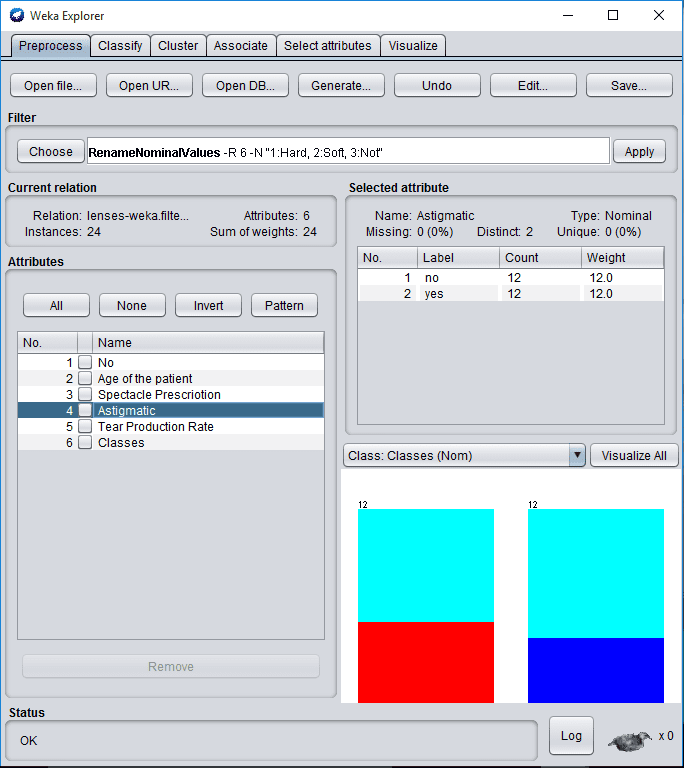The width and height of the screenshot is (684, 768).
Task: Check the Tear Production Rate checkbox
Action: point(85,427)
